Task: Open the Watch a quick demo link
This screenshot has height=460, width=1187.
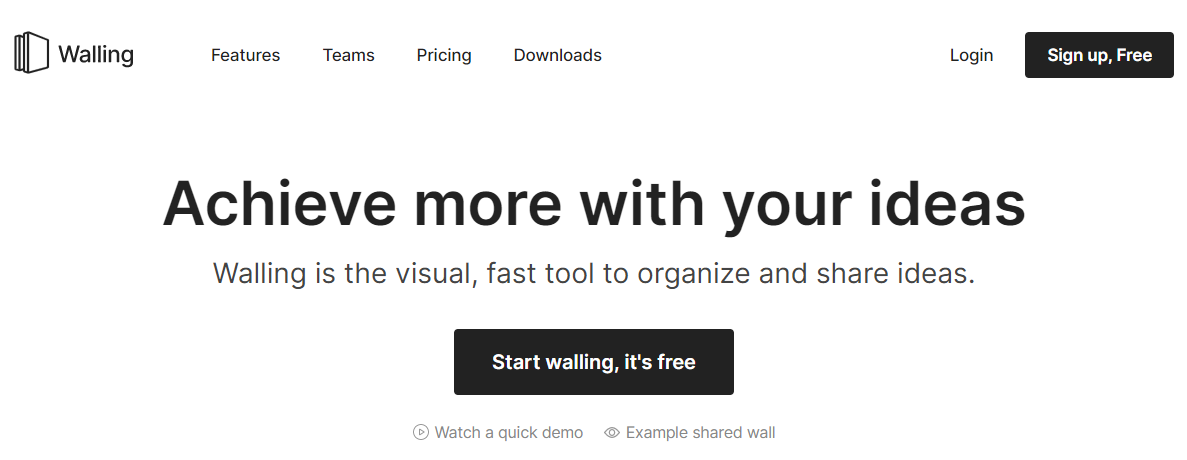Action: click(508, 433)
